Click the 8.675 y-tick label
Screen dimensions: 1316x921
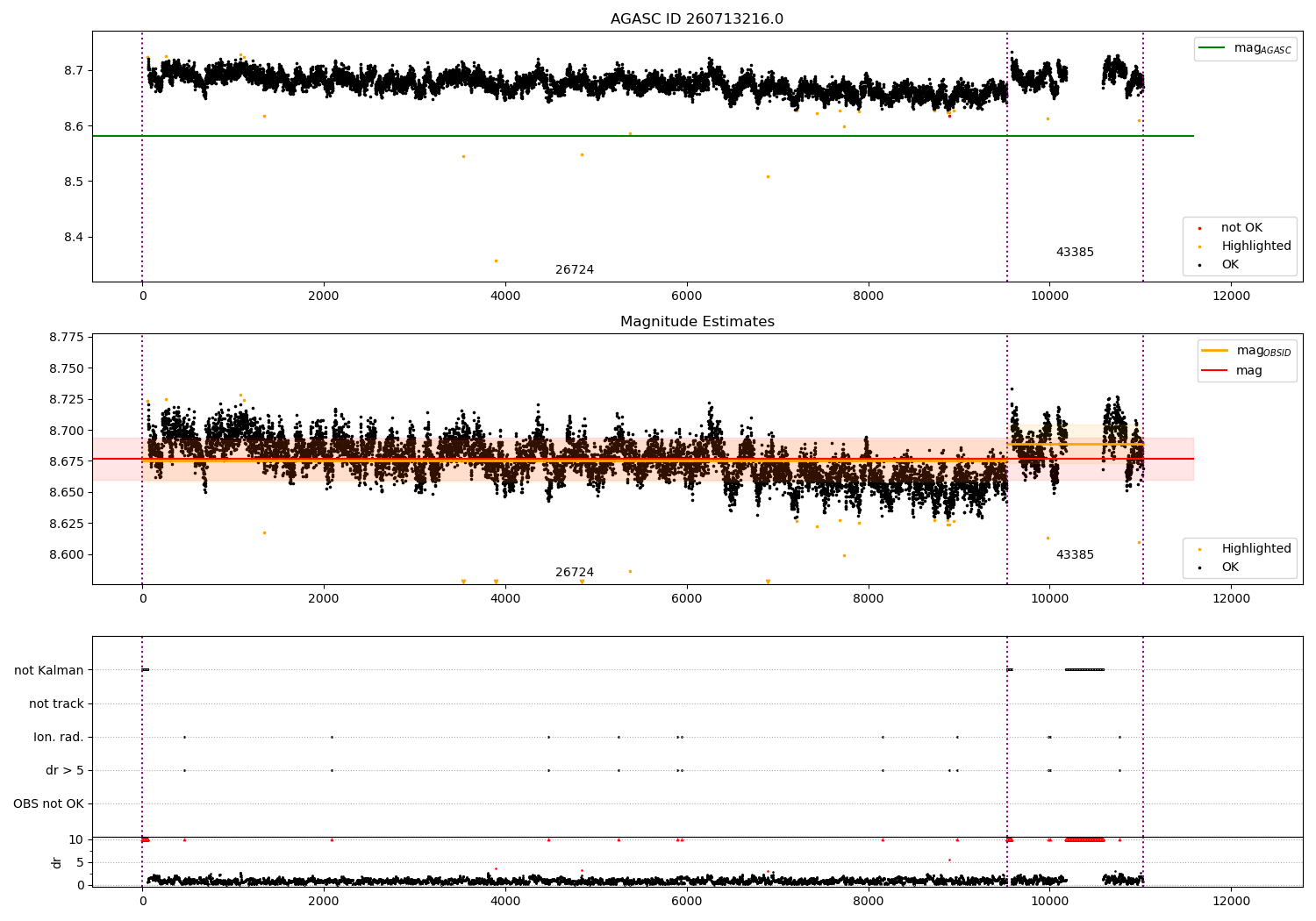pos(67,461)
